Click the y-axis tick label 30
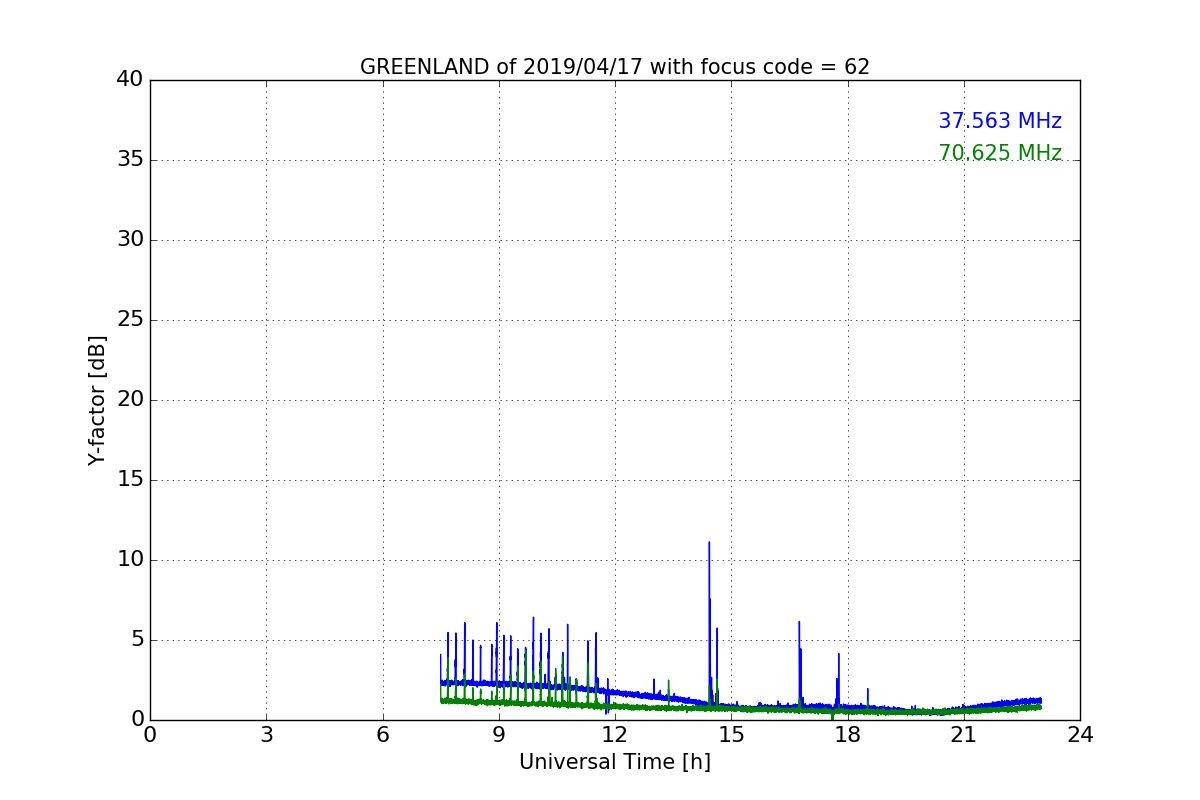This screenshot has height=800, width=1200. 130,240
